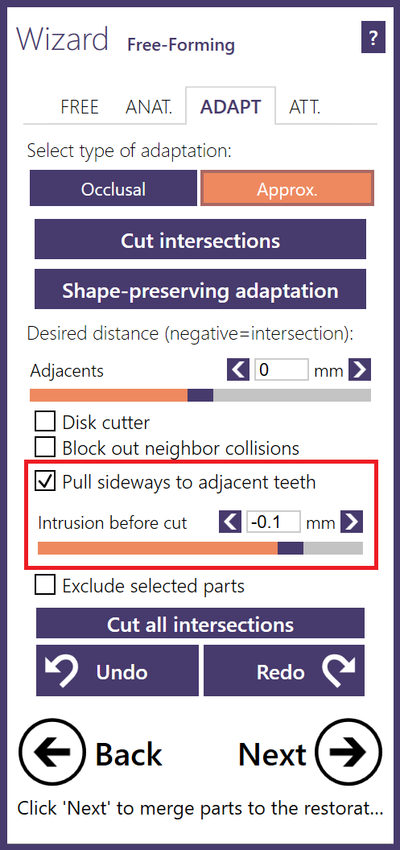The width and height of the screenshot is (400, 850).
Task: Decrease Intrusion before cut value arrow
Action: pyautogui.click(x=230, y=523)
